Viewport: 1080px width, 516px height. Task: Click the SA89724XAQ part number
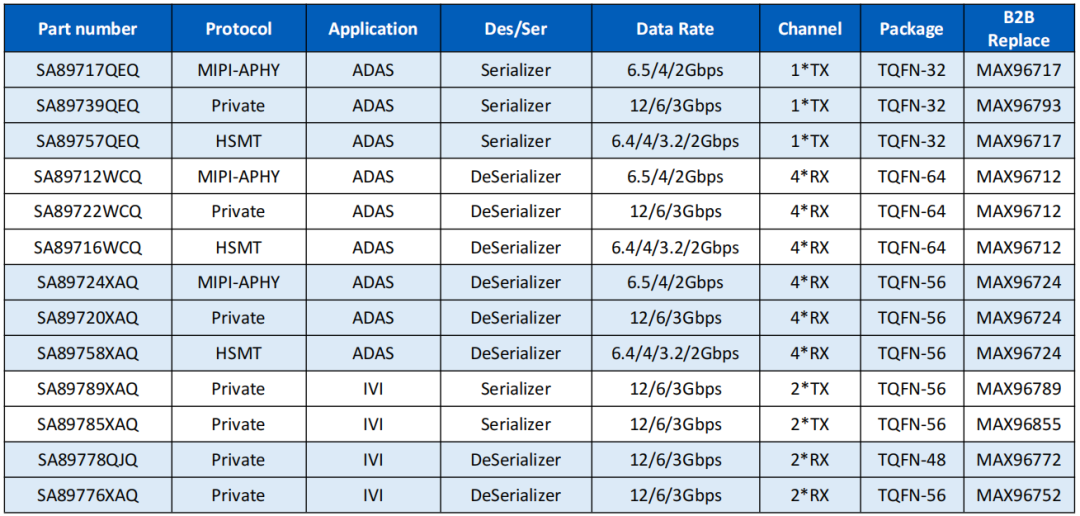tap(88, 282)
